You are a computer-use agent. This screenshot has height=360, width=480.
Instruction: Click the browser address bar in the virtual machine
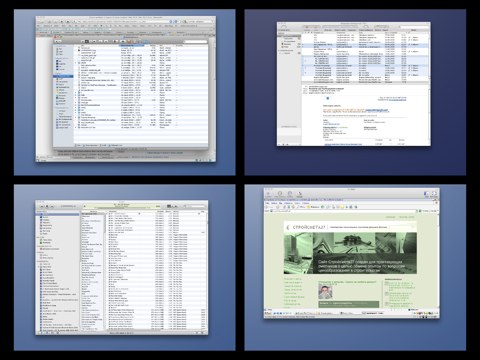343,211
